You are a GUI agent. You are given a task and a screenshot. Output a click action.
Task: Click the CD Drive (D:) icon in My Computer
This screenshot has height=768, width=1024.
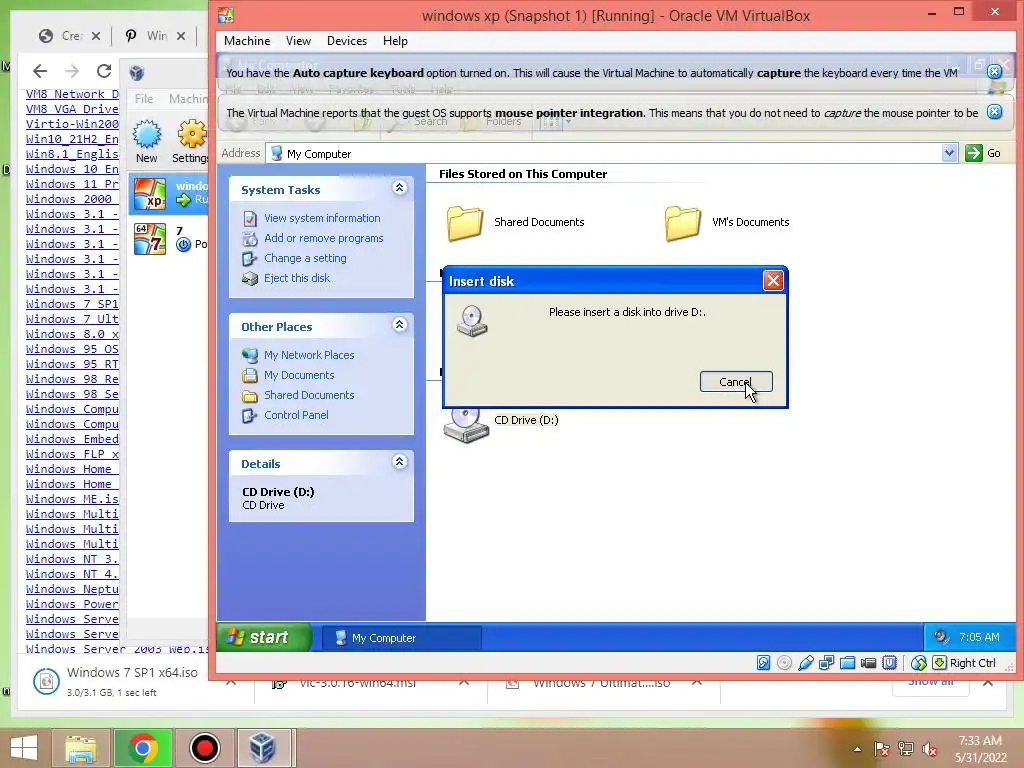point(466,424)
